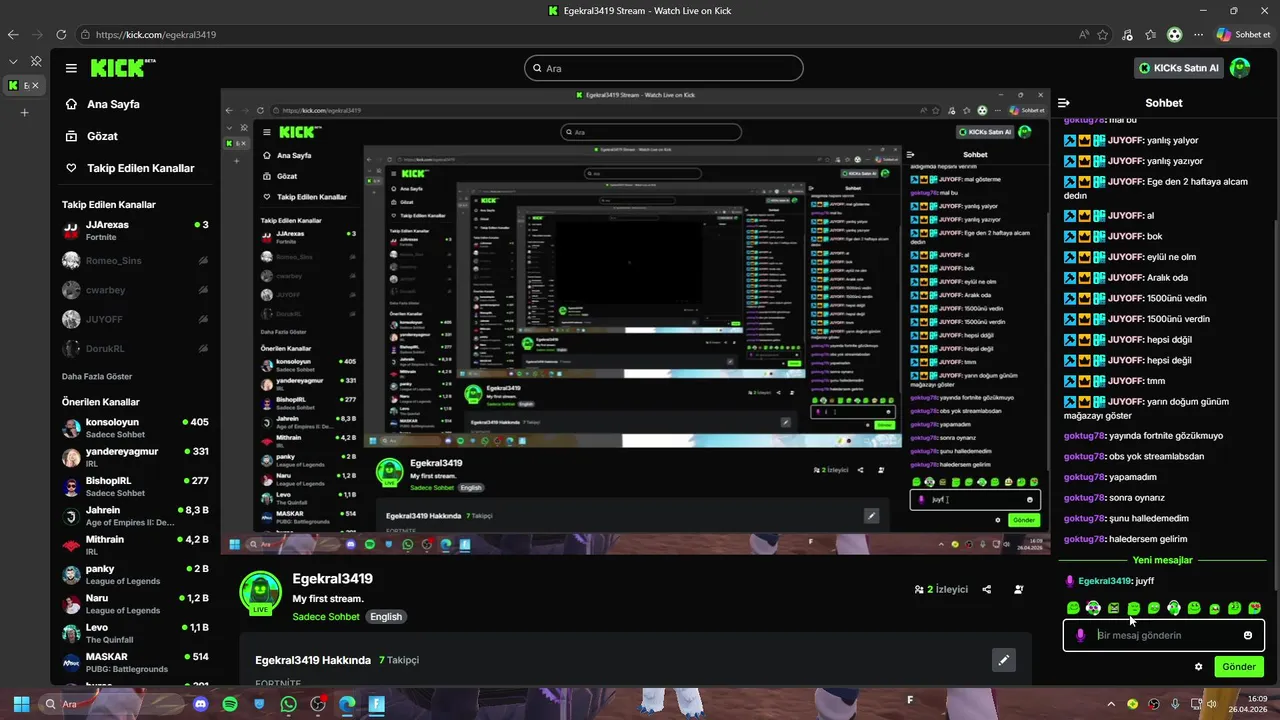Open panky recommended channel
Viewport: 1280px width, 720px height.
pyautogui.click(x=135, y=574)
